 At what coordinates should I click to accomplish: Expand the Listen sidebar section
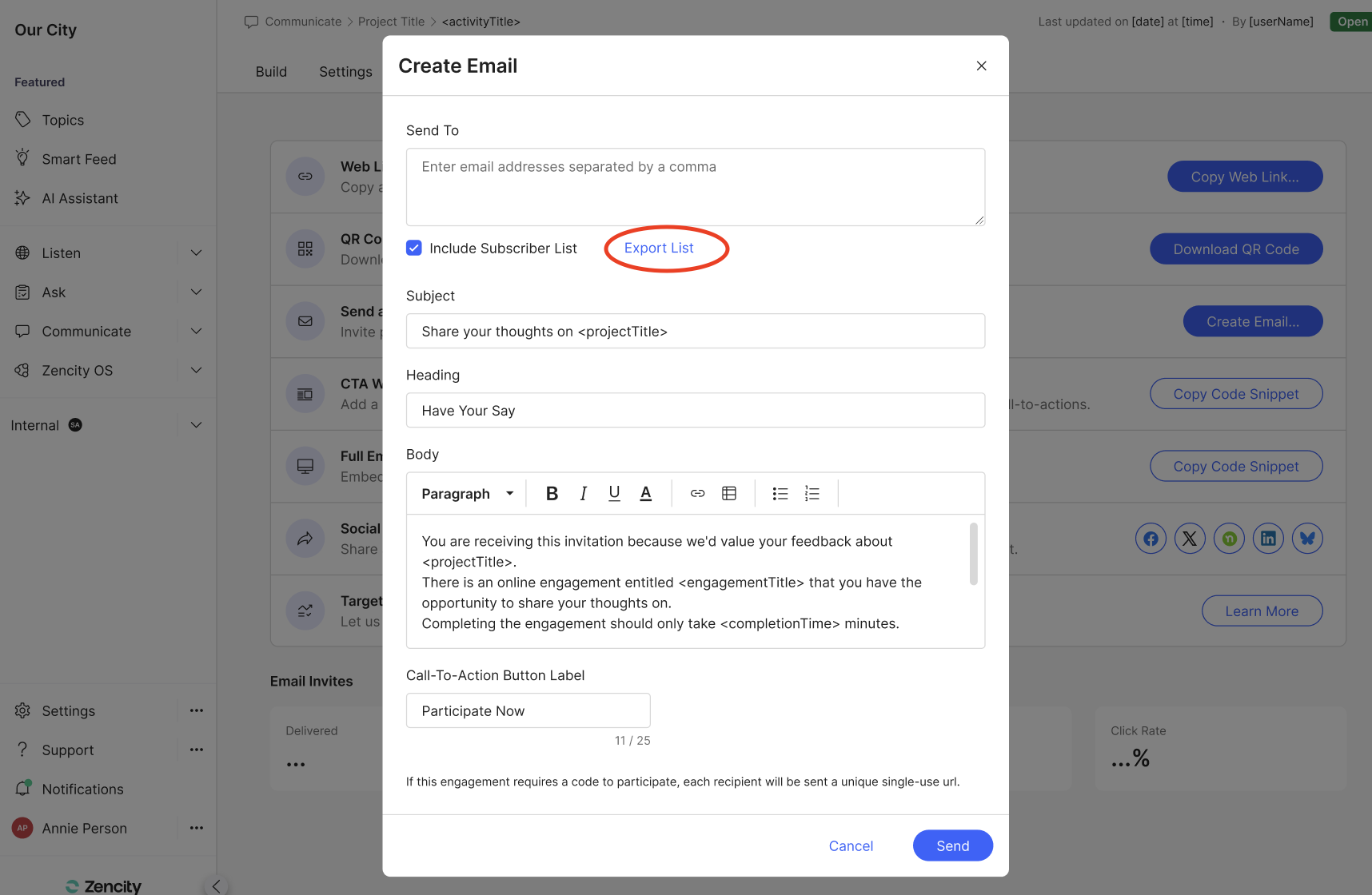(196, 253)
